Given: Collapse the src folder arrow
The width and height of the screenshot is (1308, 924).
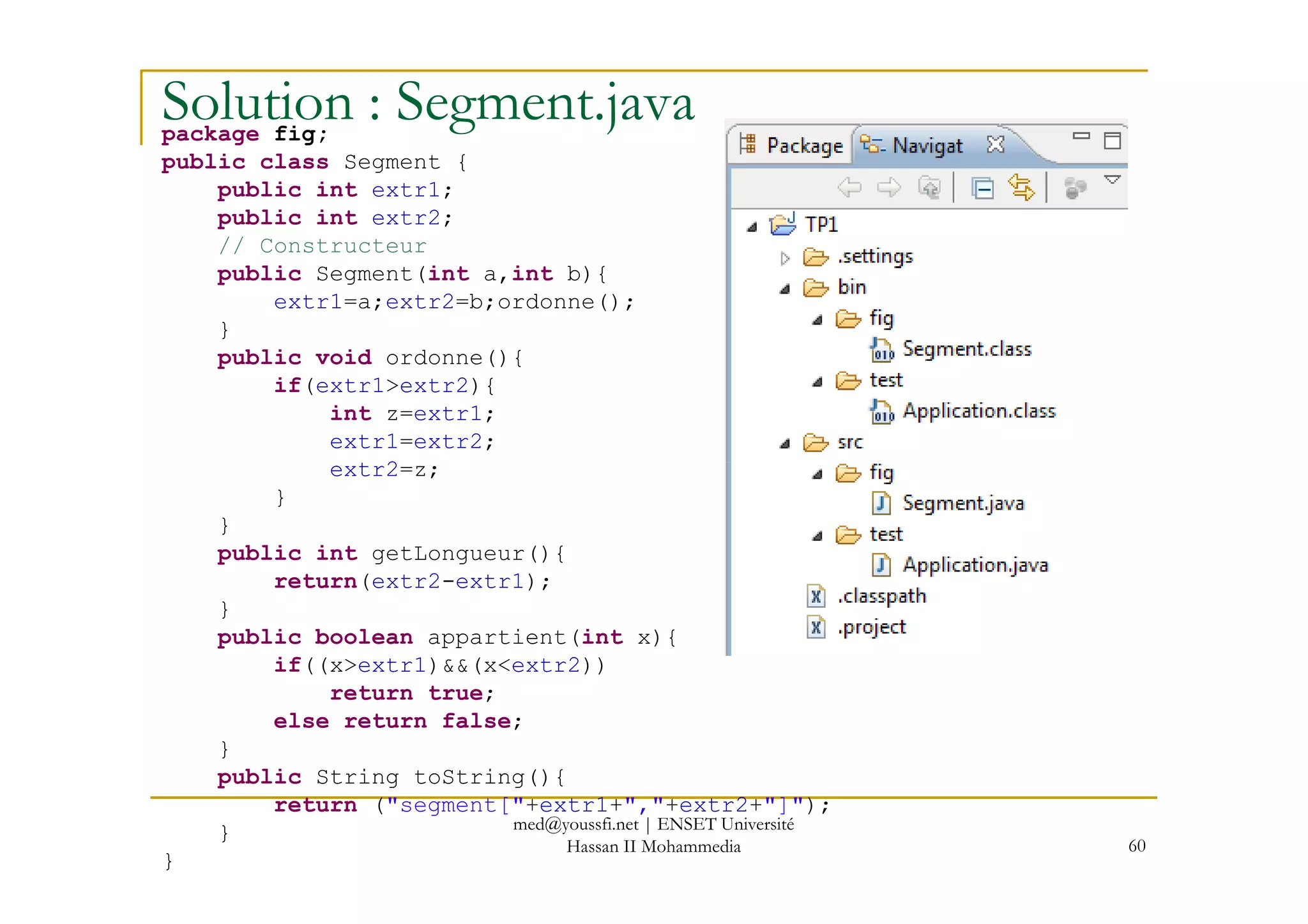Looking at the screenshot, I should click(x=785, y=444).
